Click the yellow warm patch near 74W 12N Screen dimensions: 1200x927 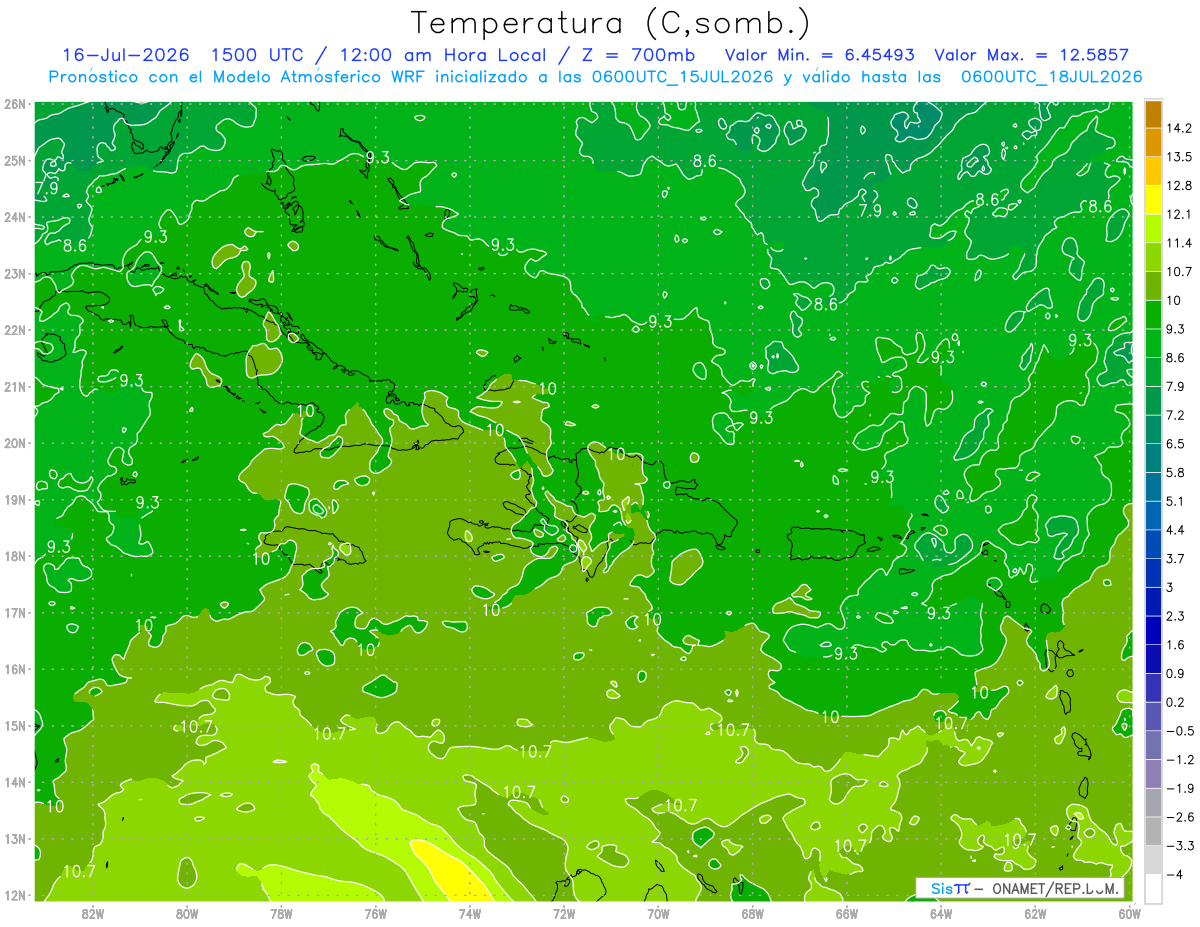click(x=453, y=873)
